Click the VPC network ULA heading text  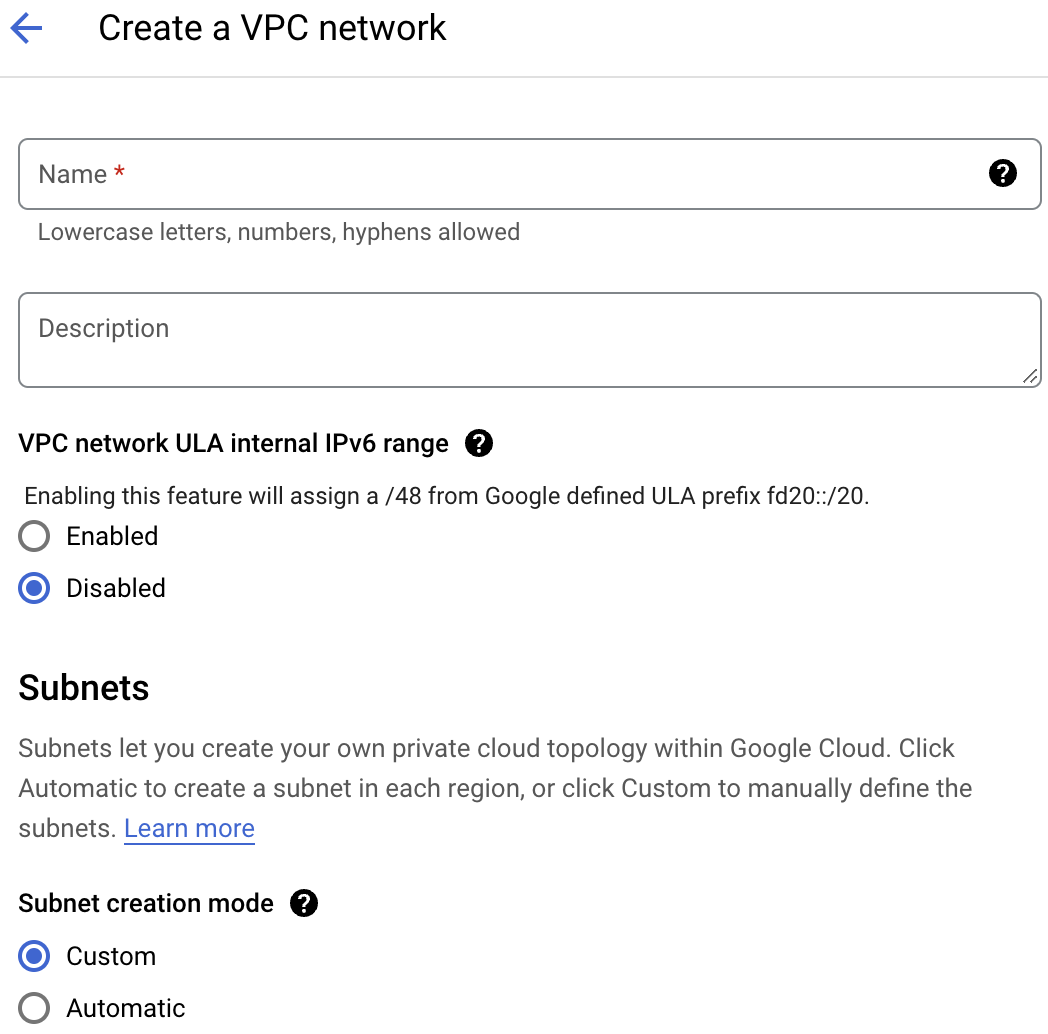pyautogui.click(x=232, y=443)
